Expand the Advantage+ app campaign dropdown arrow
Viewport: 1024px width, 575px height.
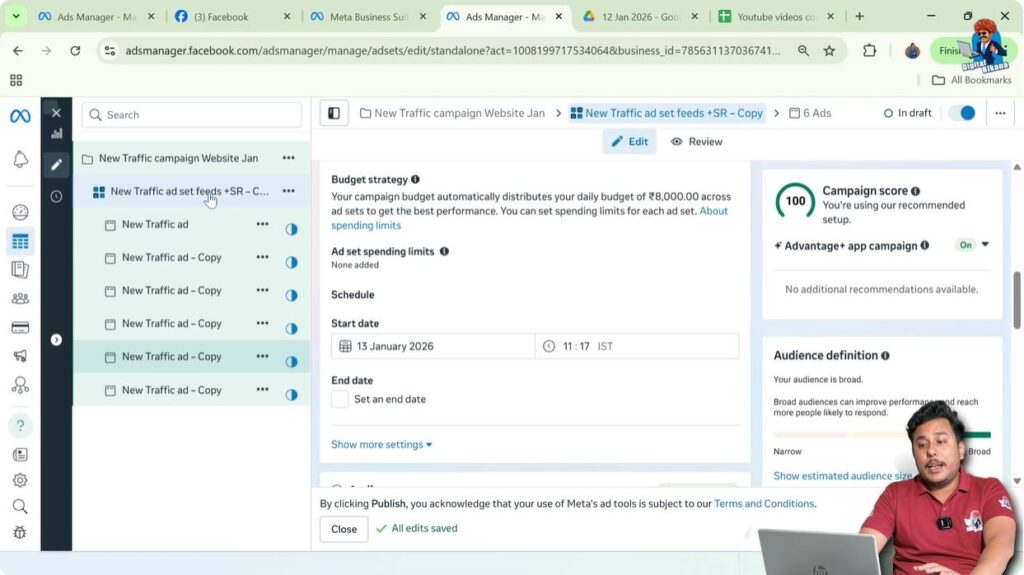click(x=985, y=245)
